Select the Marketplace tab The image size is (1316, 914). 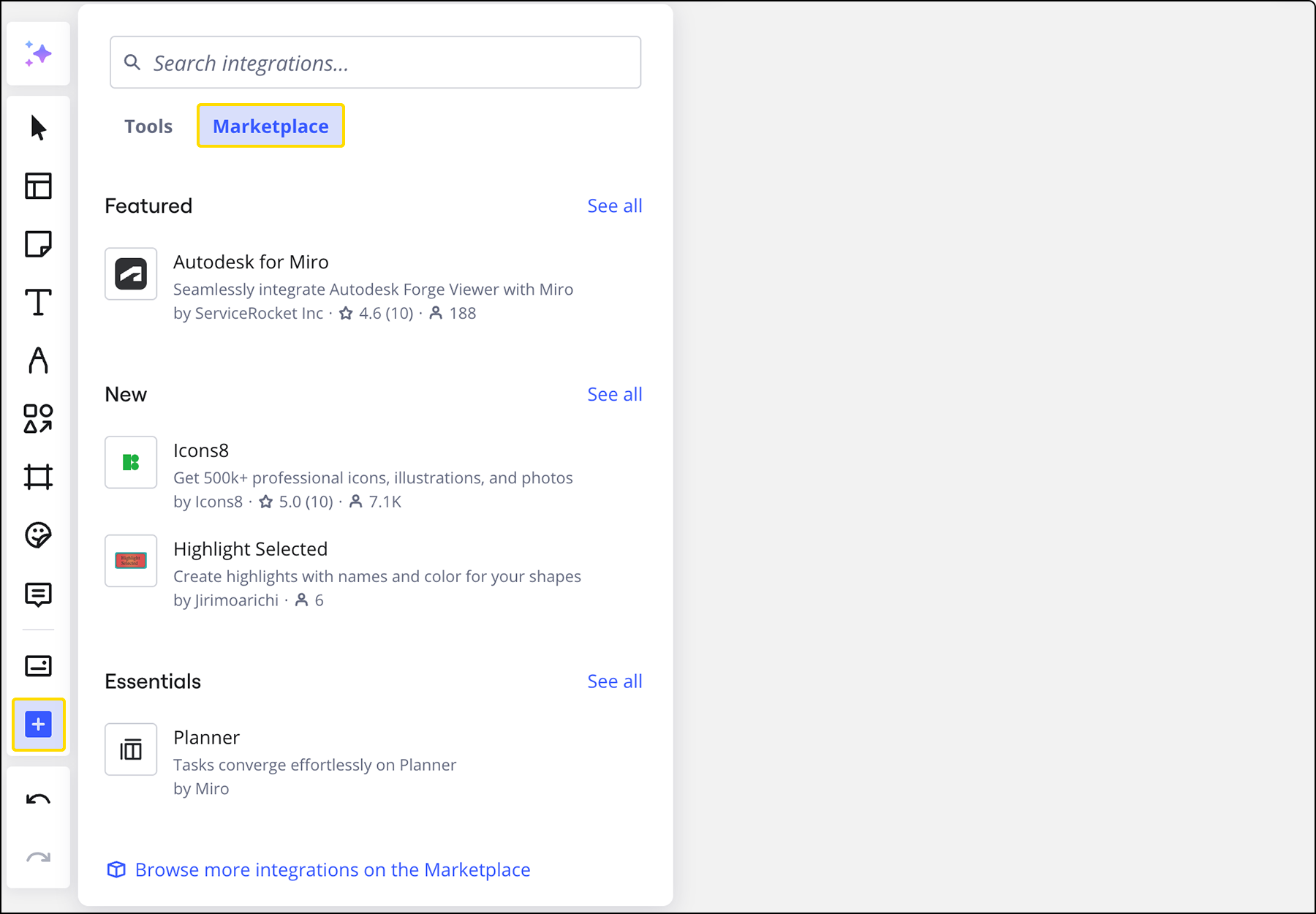click(271, 126)
